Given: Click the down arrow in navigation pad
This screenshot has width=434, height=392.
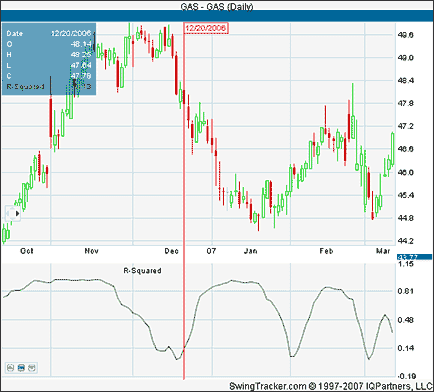Looking at the screenshot, I should pos(12,219).
